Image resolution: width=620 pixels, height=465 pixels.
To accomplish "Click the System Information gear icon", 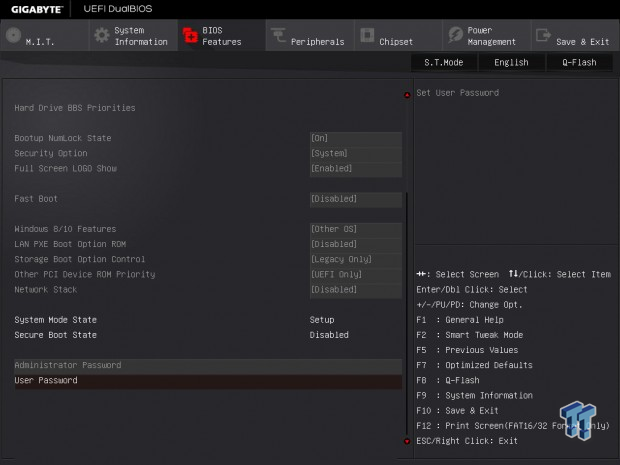I will (x=102, y=35).
